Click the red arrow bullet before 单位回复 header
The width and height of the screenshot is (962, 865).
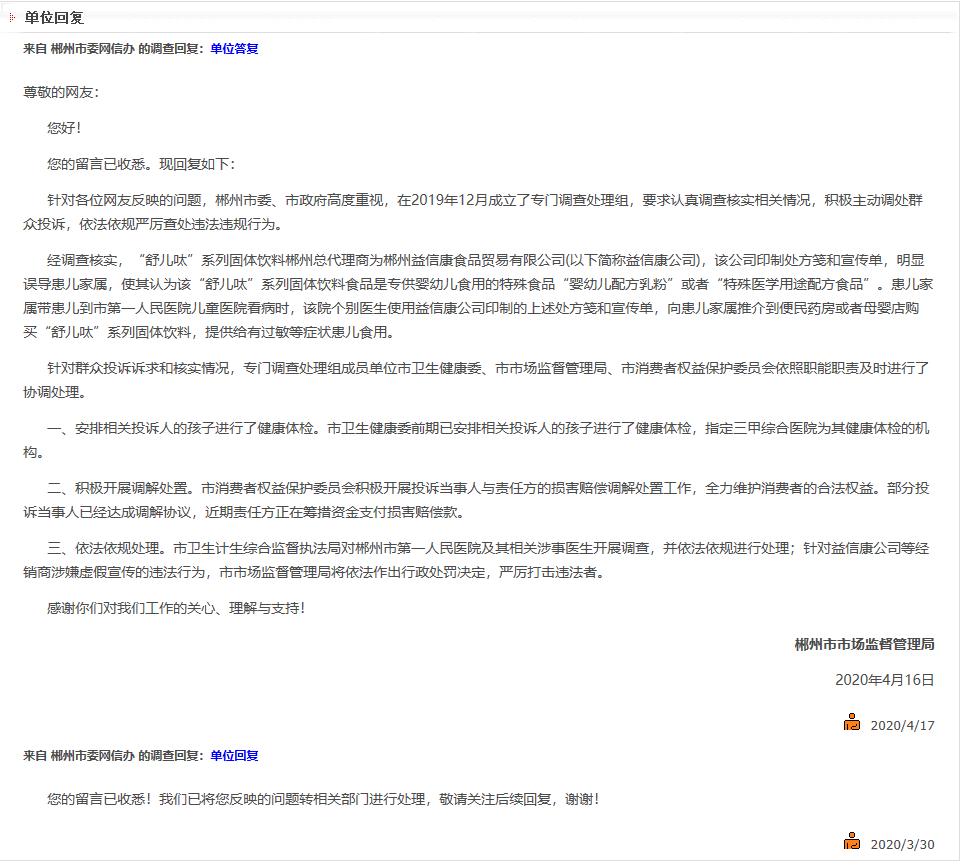(x=12, y=17)
